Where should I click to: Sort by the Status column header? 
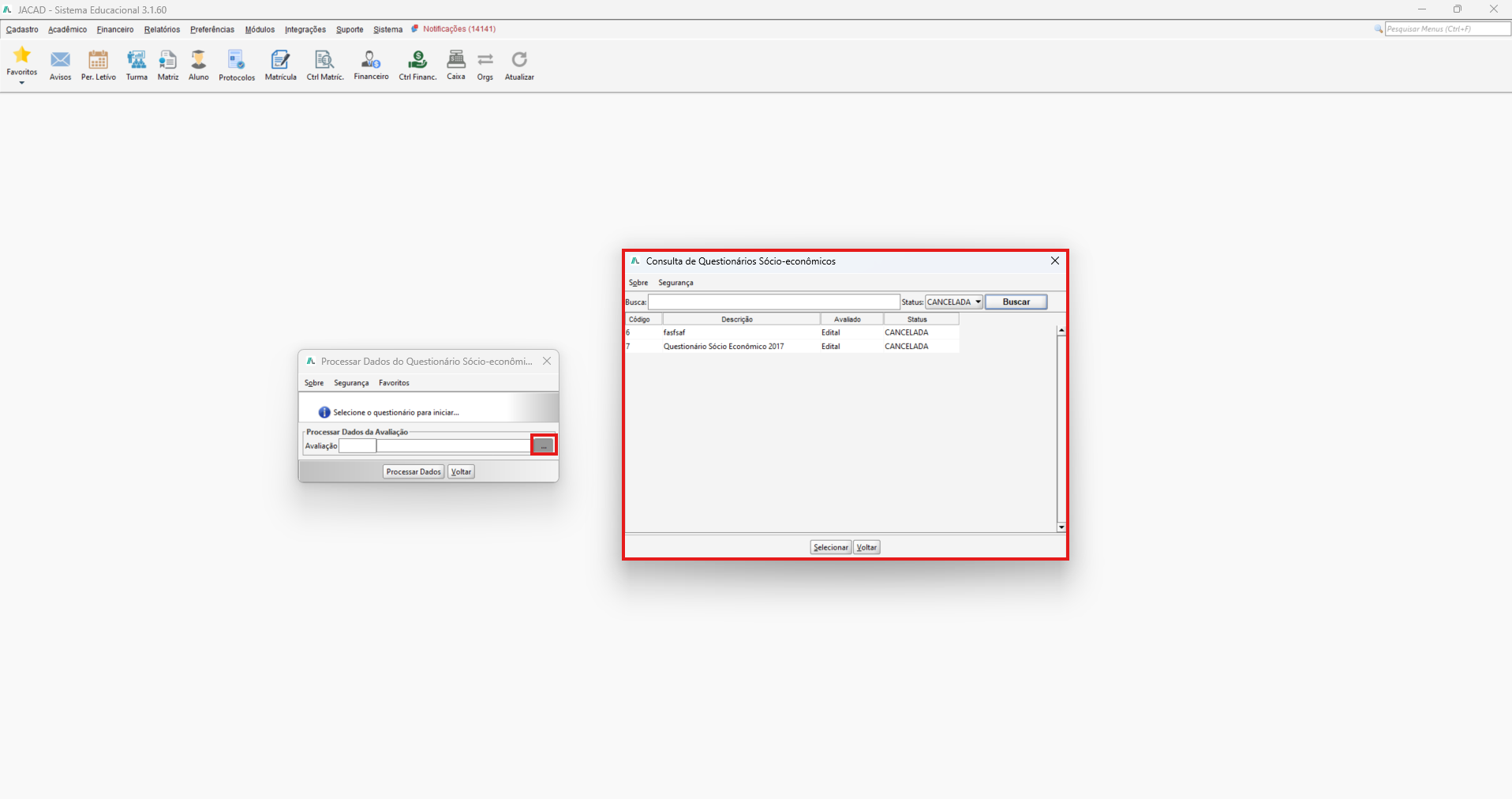(921, 320)
